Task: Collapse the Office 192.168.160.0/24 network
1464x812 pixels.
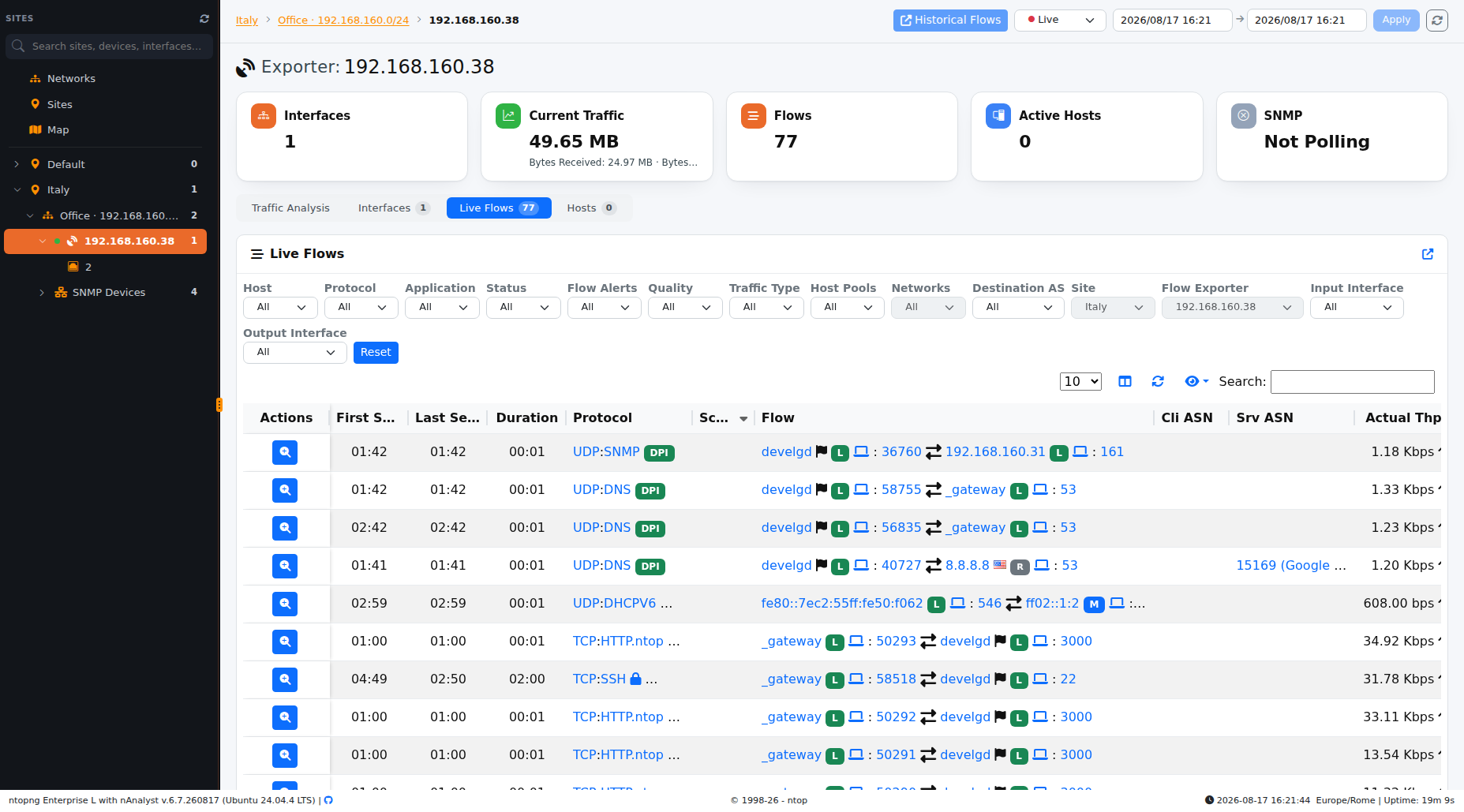Action: pos(30,215)
